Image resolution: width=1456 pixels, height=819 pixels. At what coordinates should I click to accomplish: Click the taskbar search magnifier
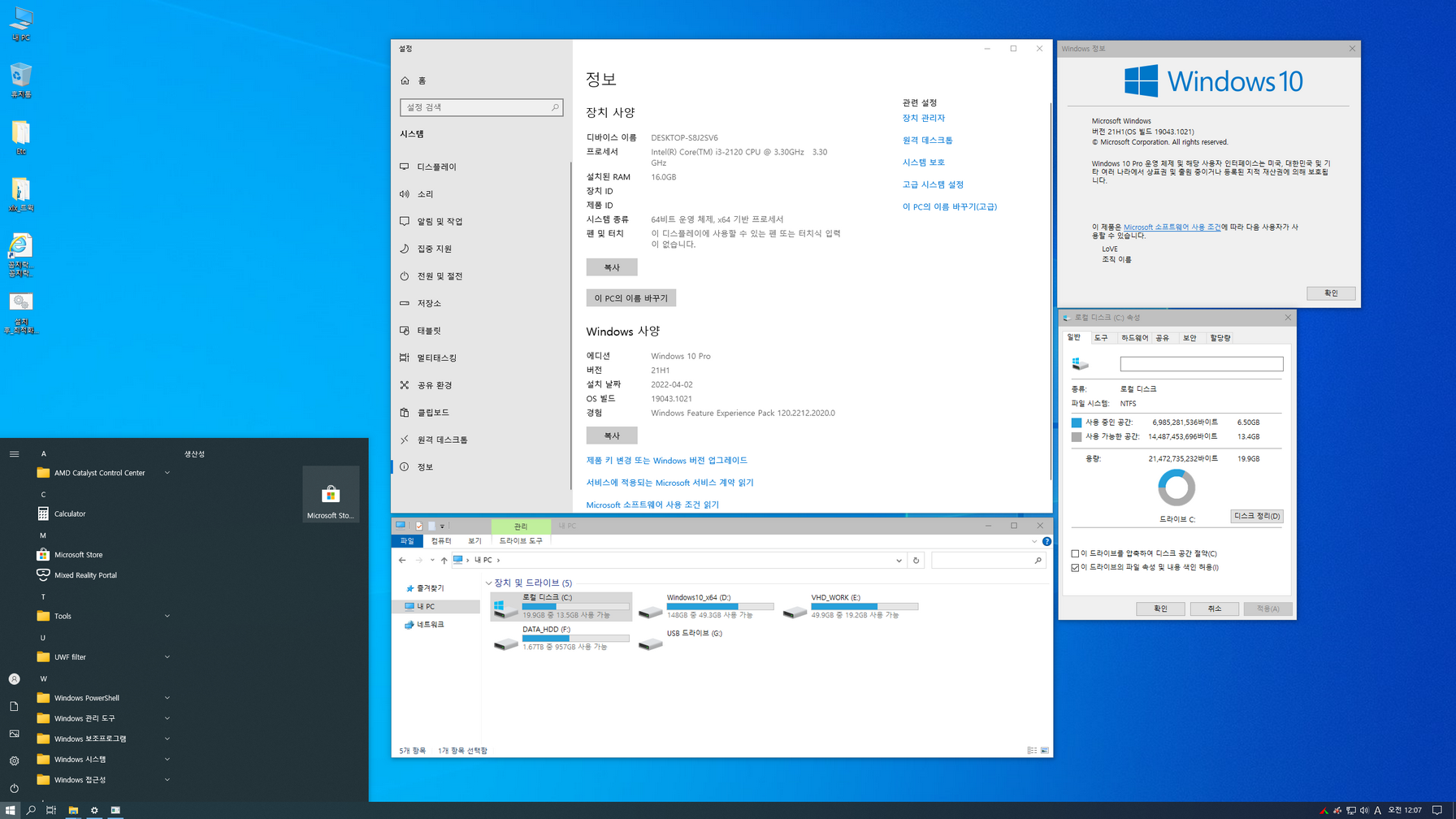31,810
